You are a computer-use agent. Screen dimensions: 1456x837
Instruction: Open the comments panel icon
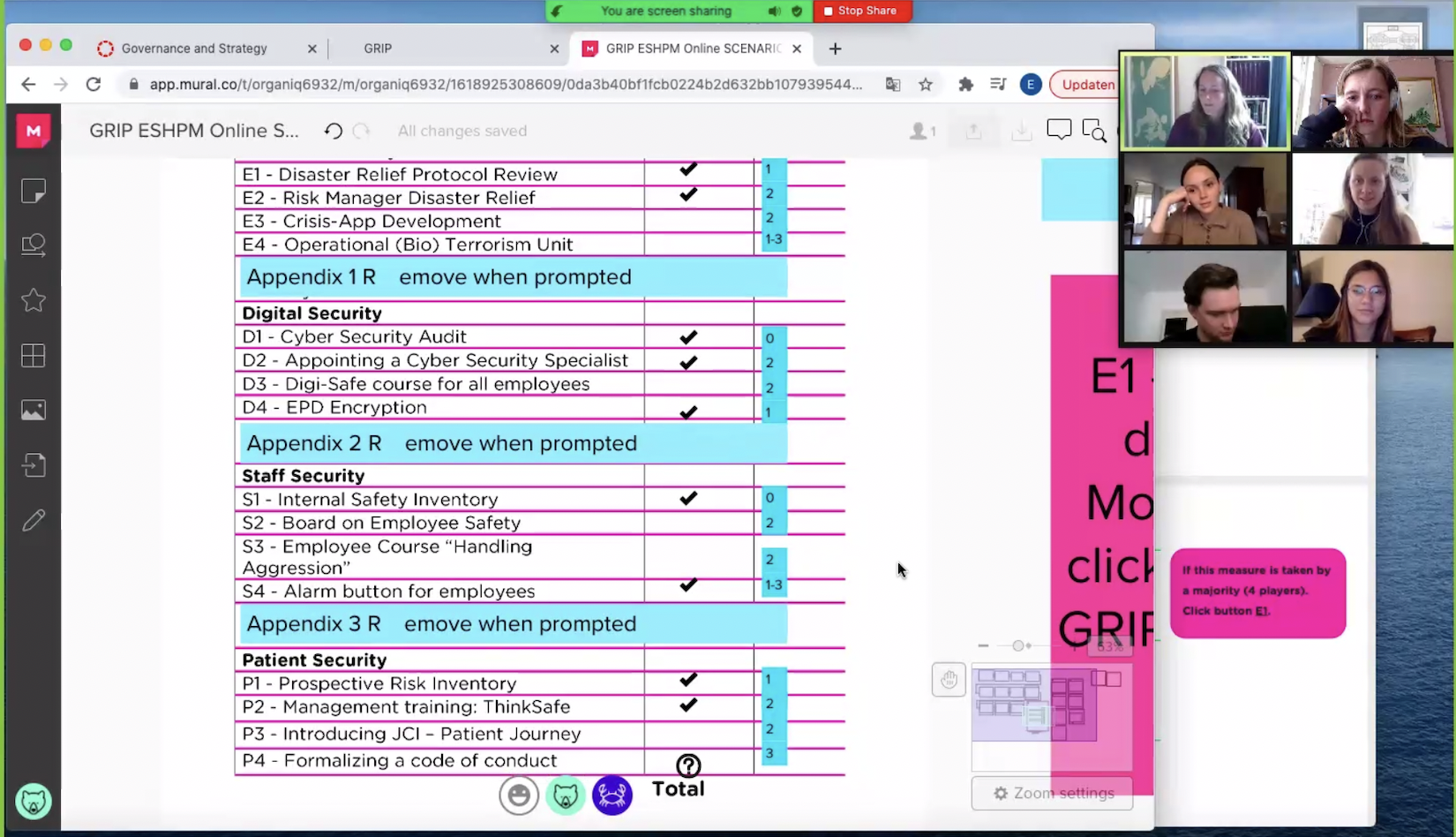pos(1058,130)
